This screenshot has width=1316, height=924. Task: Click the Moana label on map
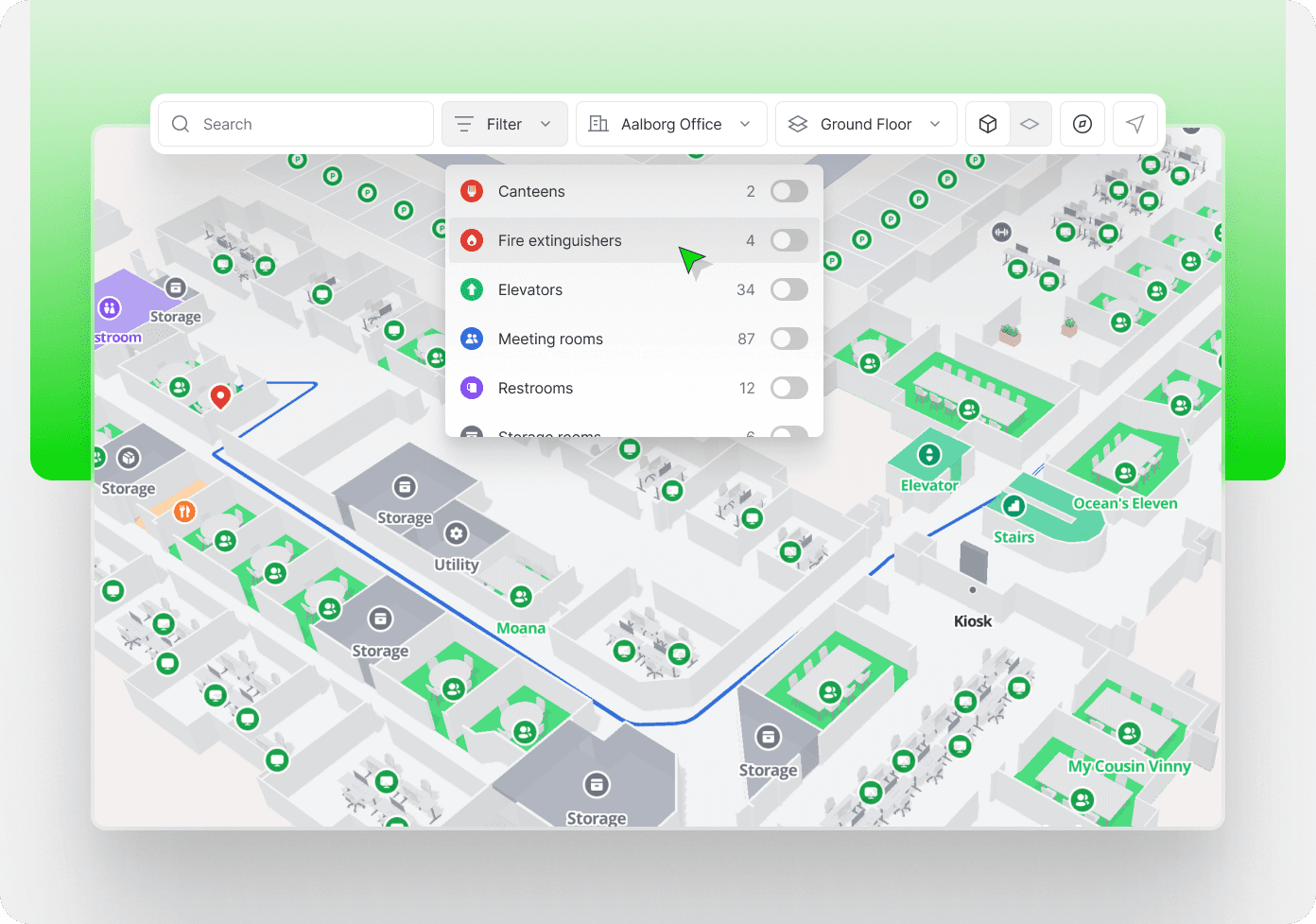pos(521,628)
